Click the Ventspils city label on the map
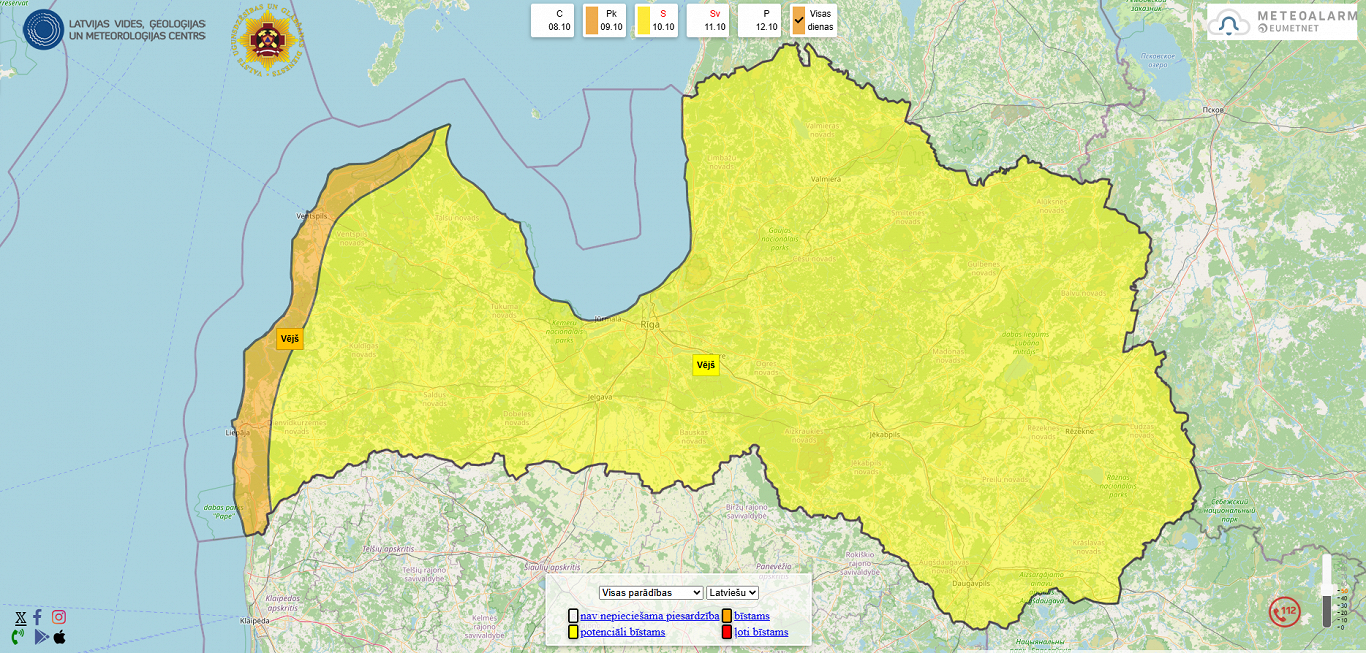Viewport: 1366px width, 653px height. (312, 216)
